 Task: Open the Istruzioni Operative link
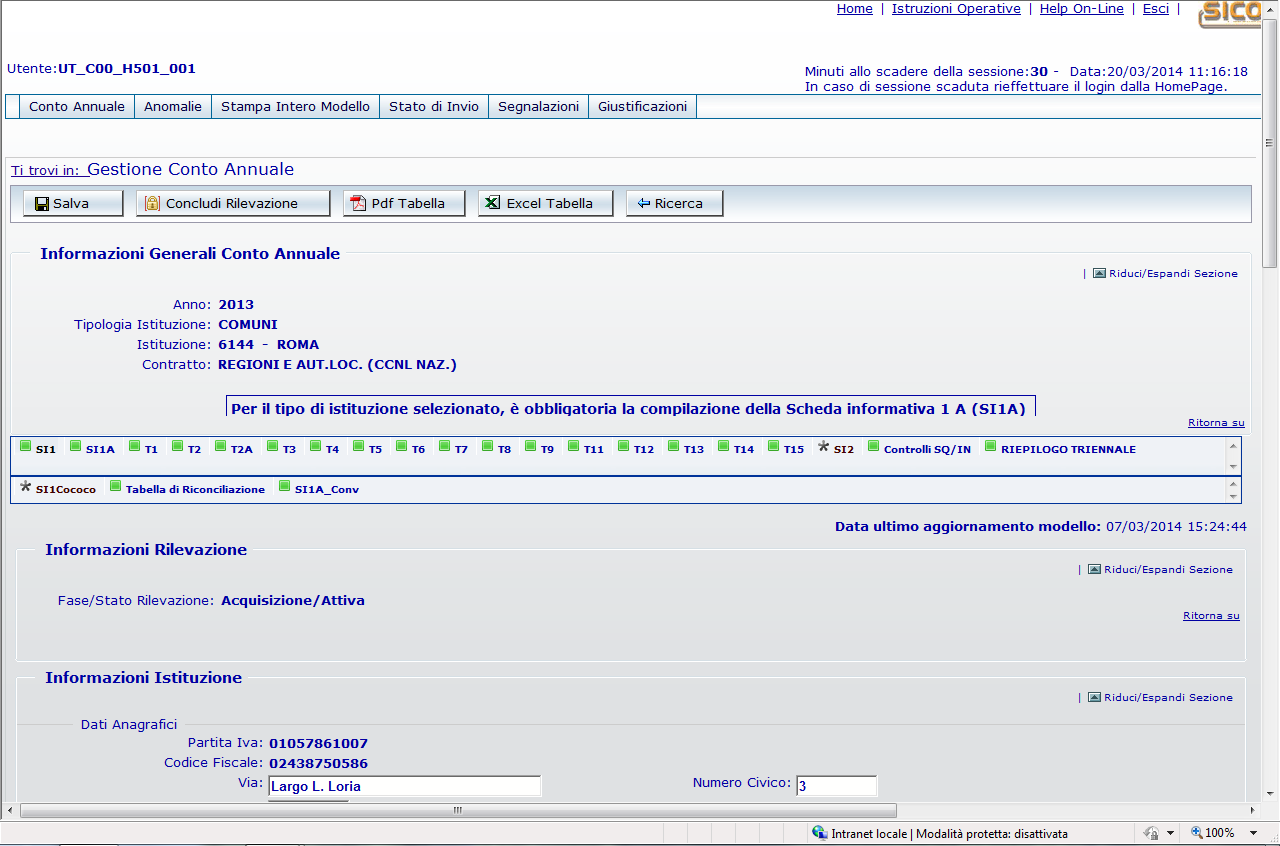pyautogui.click(x=956, y=9)
